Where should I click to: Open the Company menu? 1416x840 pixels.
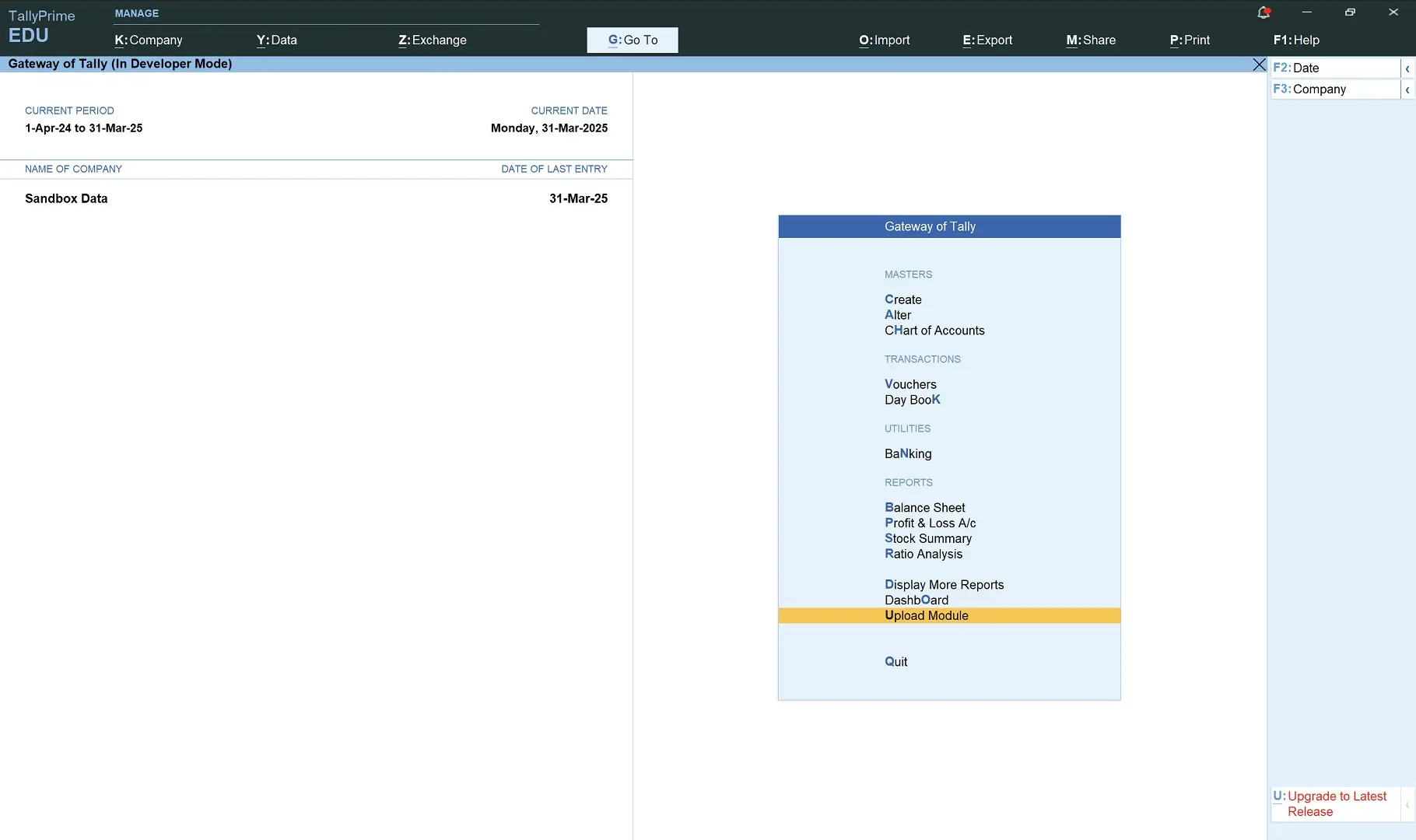point(149,40)
